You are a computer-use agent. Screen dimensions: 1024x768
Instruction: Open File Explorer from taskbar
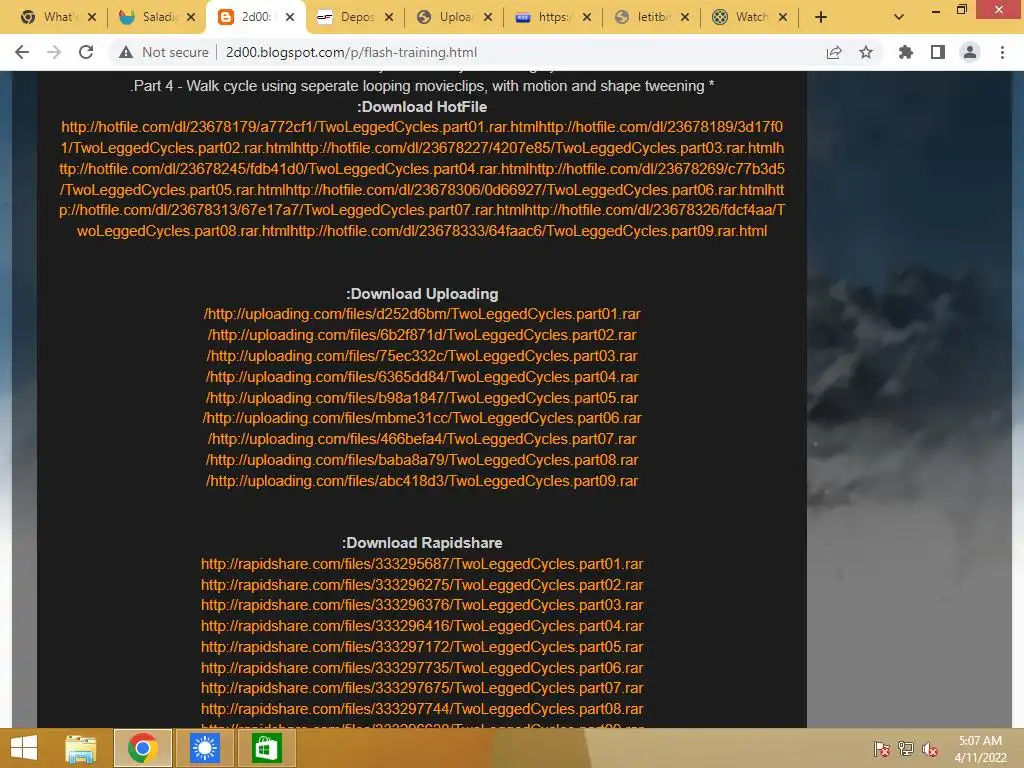tap(81, 748)
